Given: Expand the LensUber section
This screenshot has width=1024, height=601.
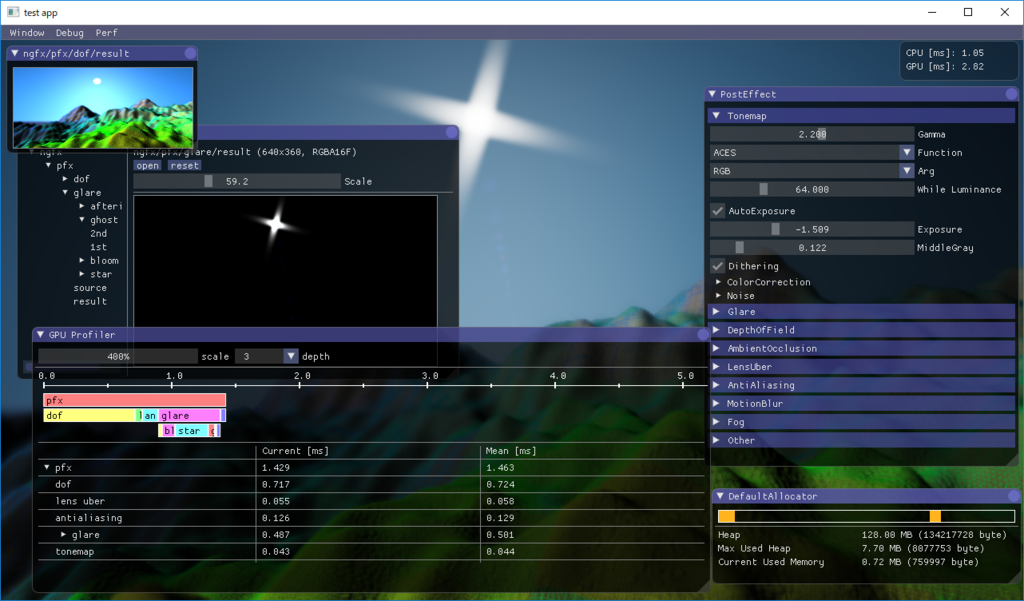Looking at the screenshot, I should [x=861, y=366].
